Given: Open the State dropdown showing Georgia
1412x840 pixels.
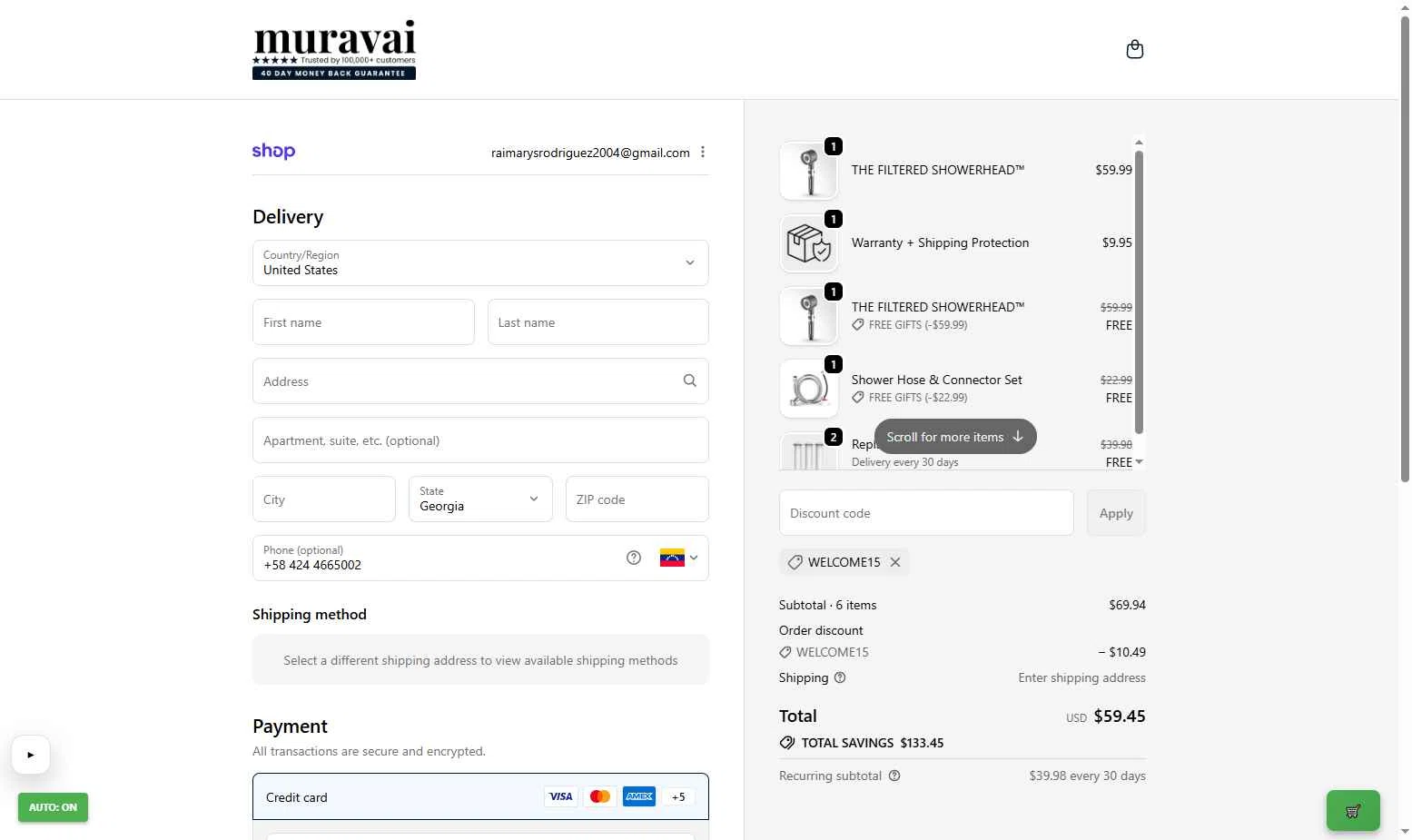Looking at the screenshot, I should point(480,499).
